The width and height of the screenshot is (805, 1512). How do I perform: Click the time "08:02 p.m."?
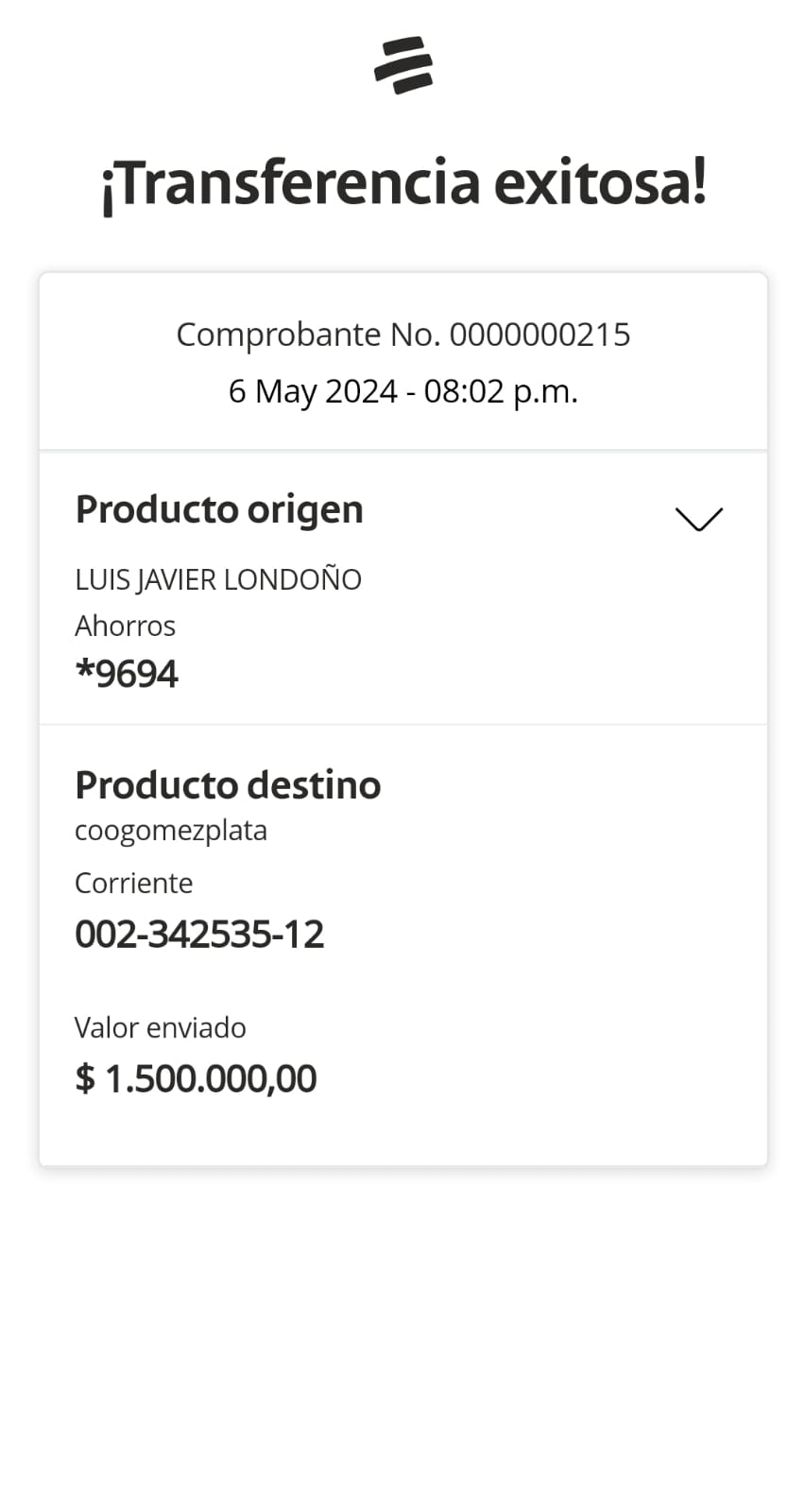point(501,391)
